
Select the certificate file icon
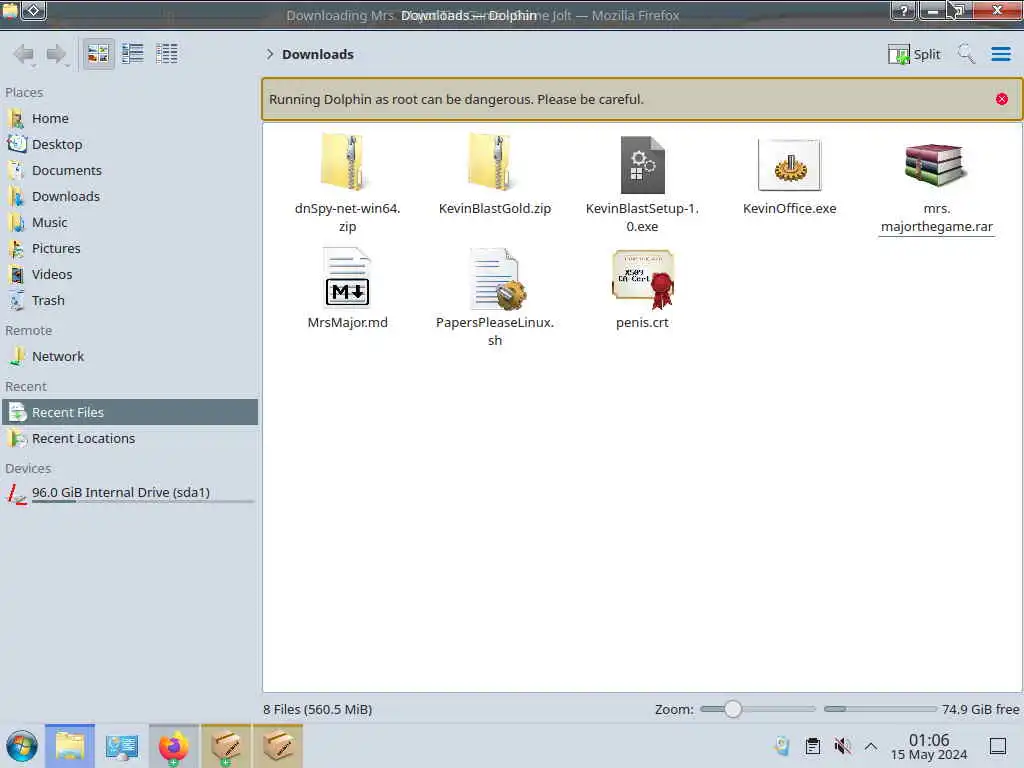tap(643, 280)
